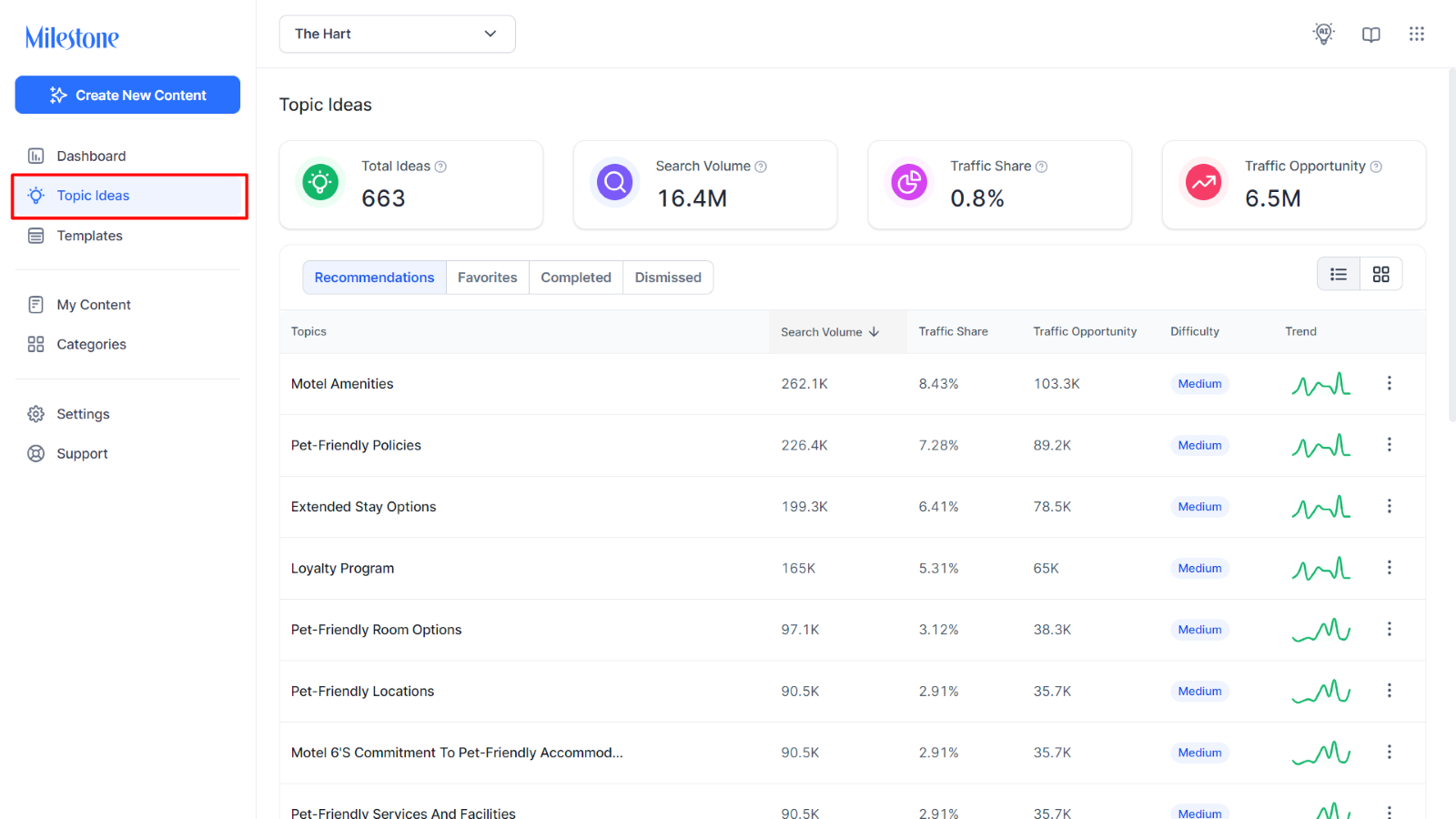Click the Traffic Opportunity info icon
Viewport: 1456px width, 819px height.
(x=1376, y=167)
